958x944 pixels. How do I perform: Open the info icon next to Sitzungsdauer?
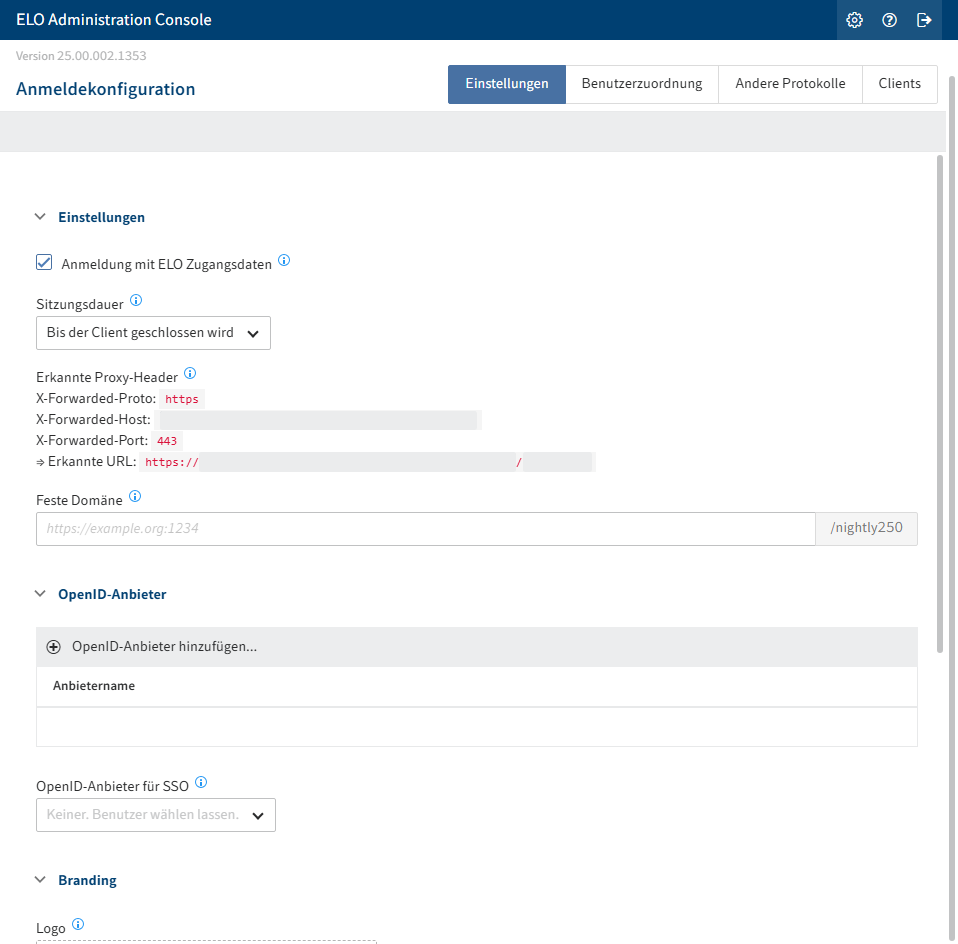pos(136,299)
